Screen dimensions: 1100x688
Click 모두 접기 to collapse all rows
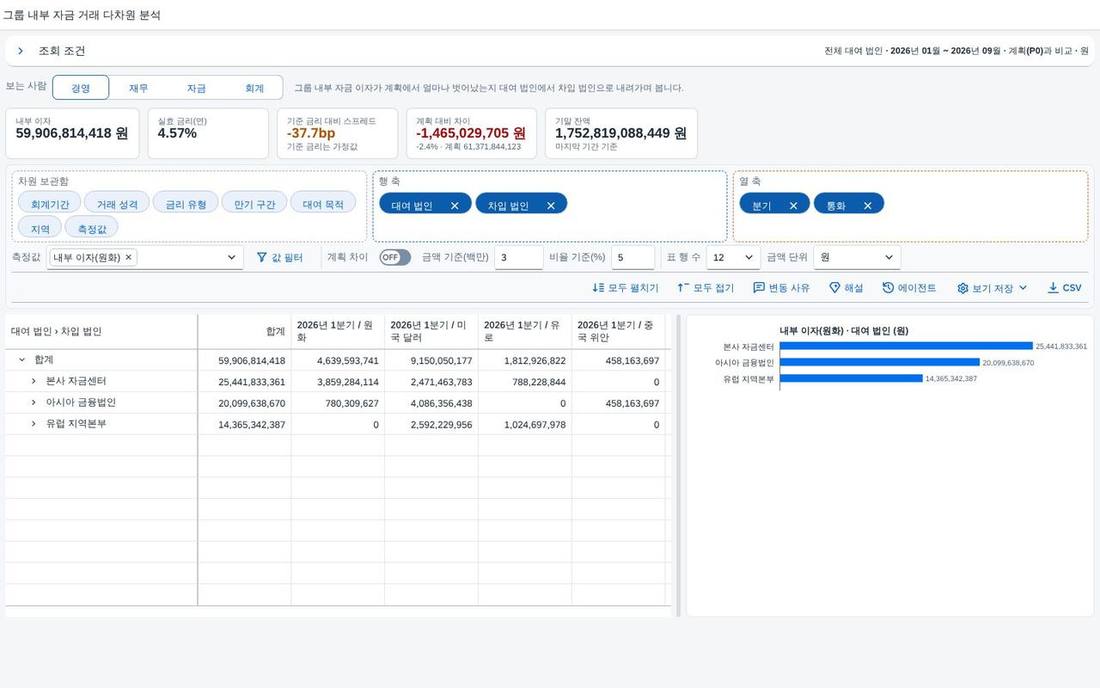tap(705, 288)
